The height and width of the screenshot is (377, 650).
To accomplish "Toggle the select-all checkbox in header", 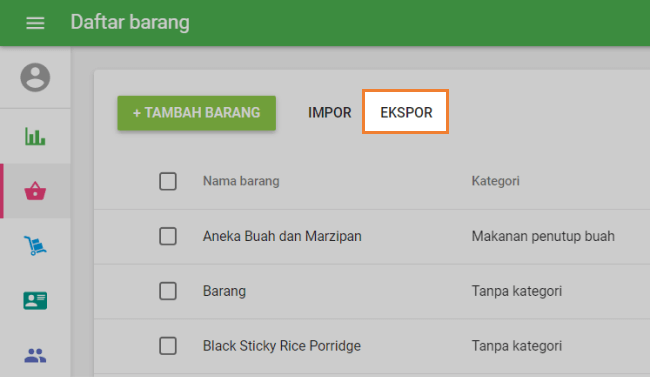I will [168, 181].
